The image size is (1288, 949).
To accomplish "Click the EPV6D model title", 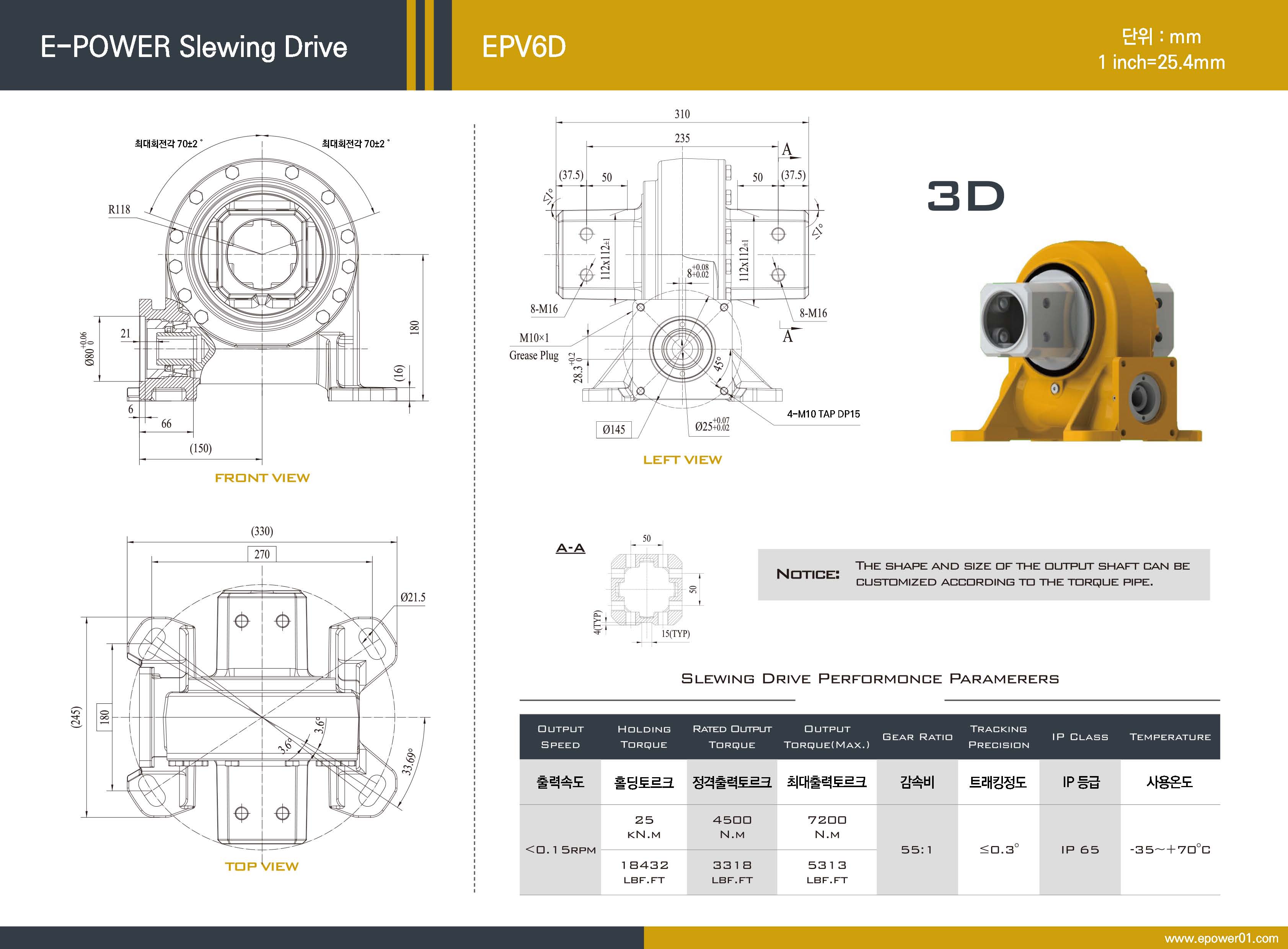I will (524, 47).
